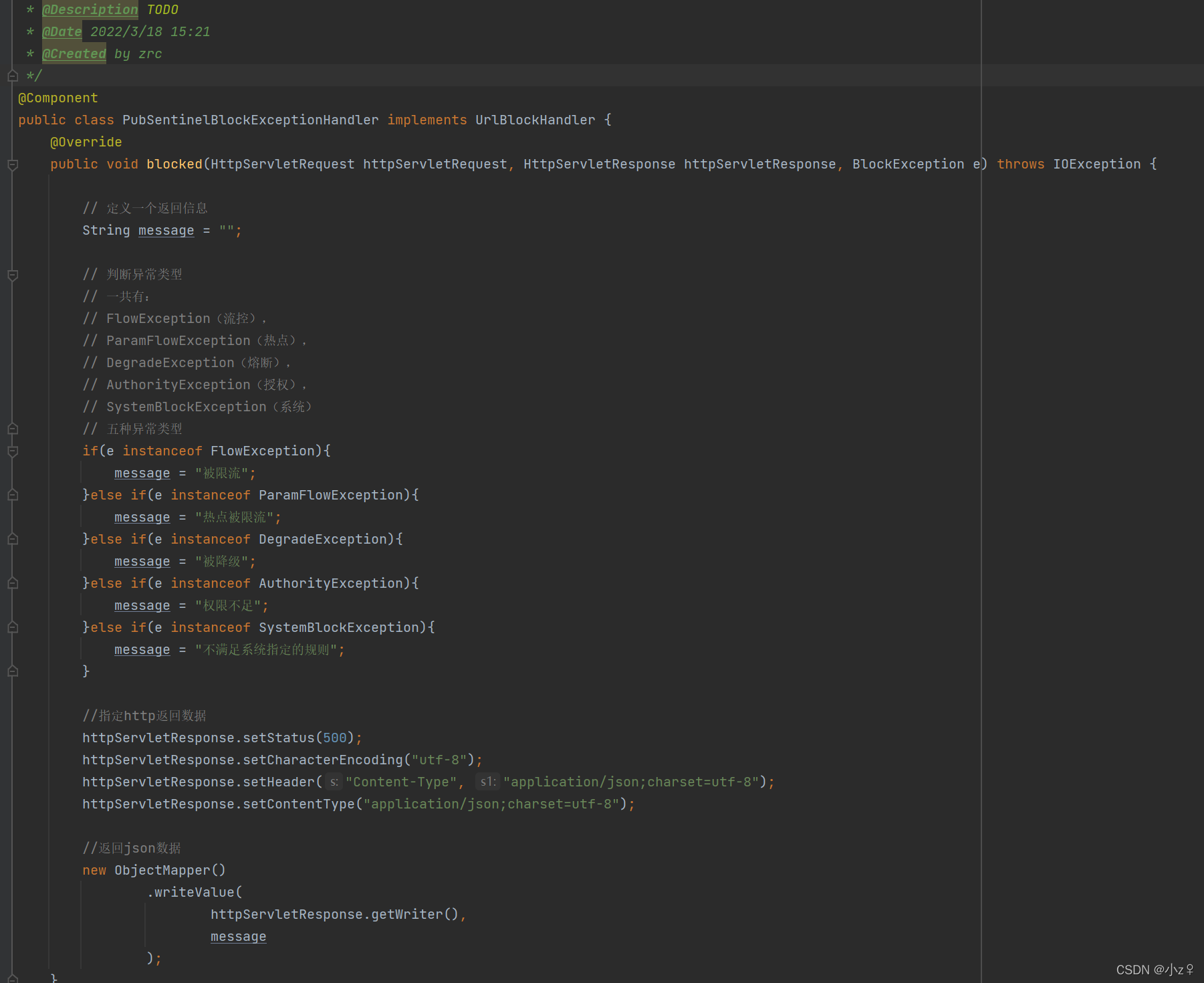Image resolution: width=1204 pixels, height=983 pixels.
Task: Click the @Description Javadoc tag
Action: pyautogui.click(x=90, y=10)
